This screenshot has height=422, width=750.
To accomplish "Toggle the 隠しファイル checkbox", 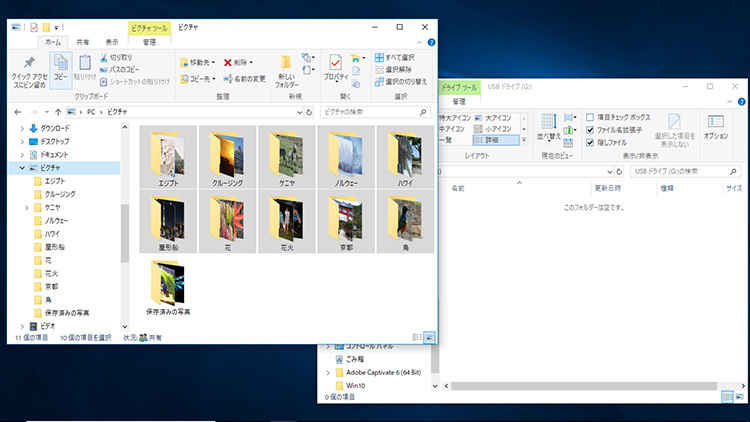I will (591, 142).
